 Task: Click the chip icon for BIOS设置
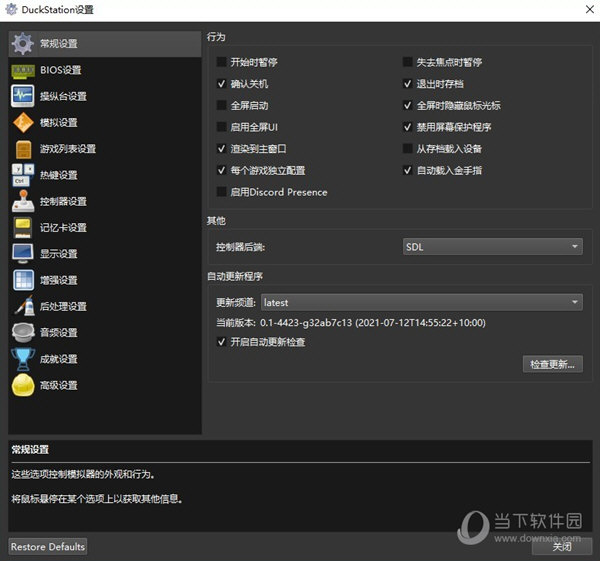coord(23,70)
